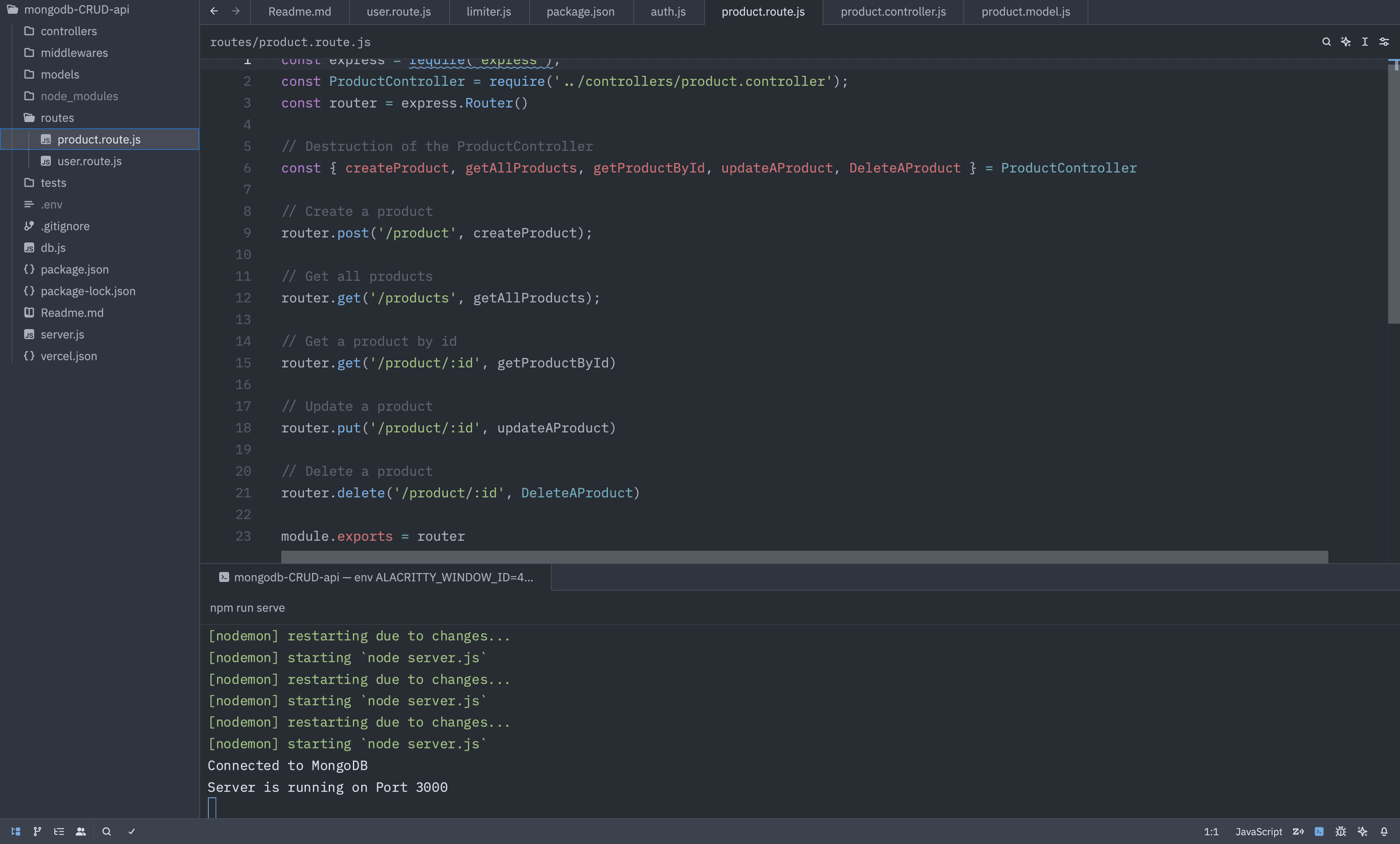The height and width of the screenshot is (844, 1400).
Task: Expand the tests folder
Action: (x=100, y=182)
